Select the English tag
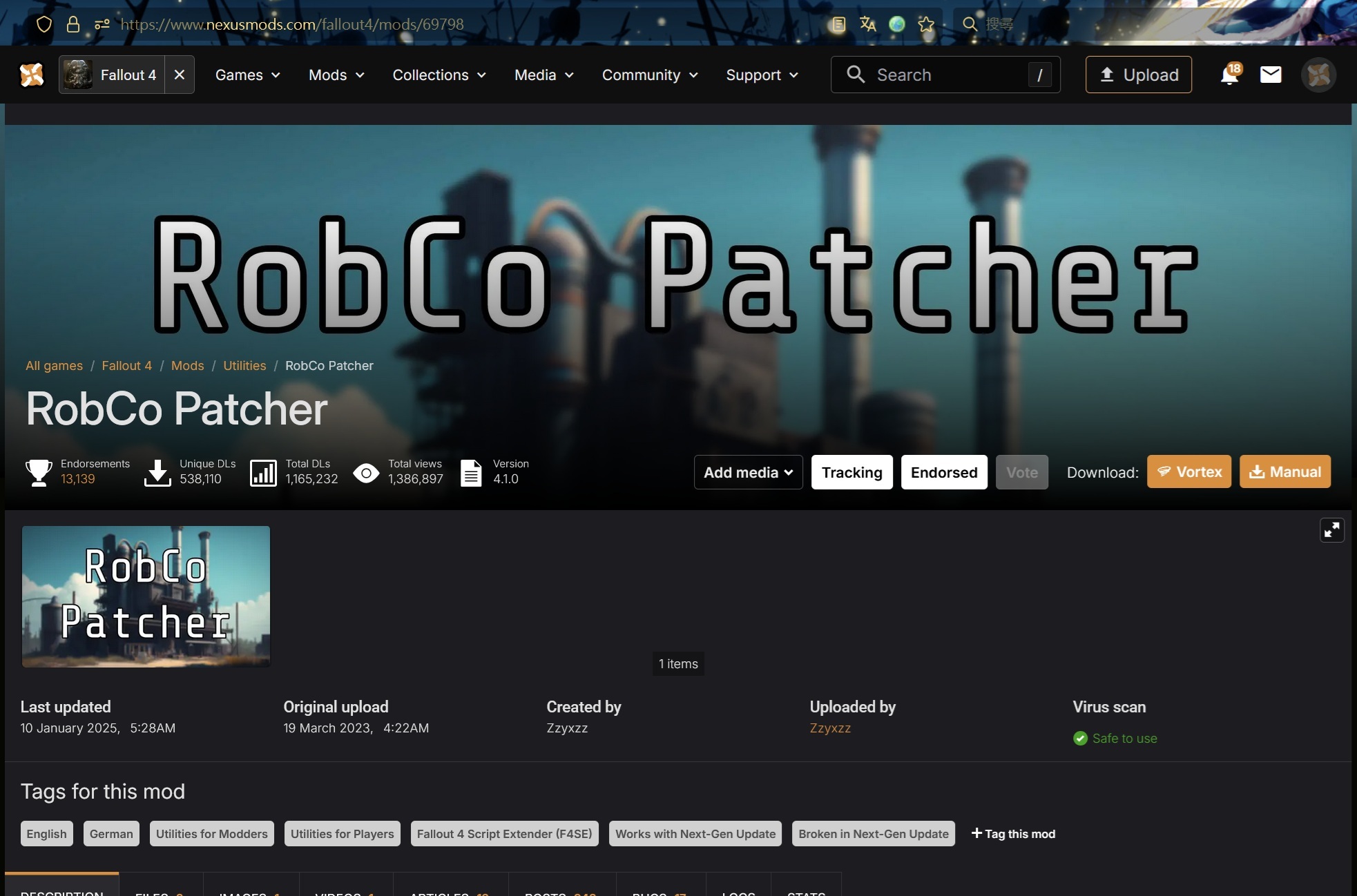This screenshot has height=896, width=1357. pyautogui.click(x=46, y=834)
